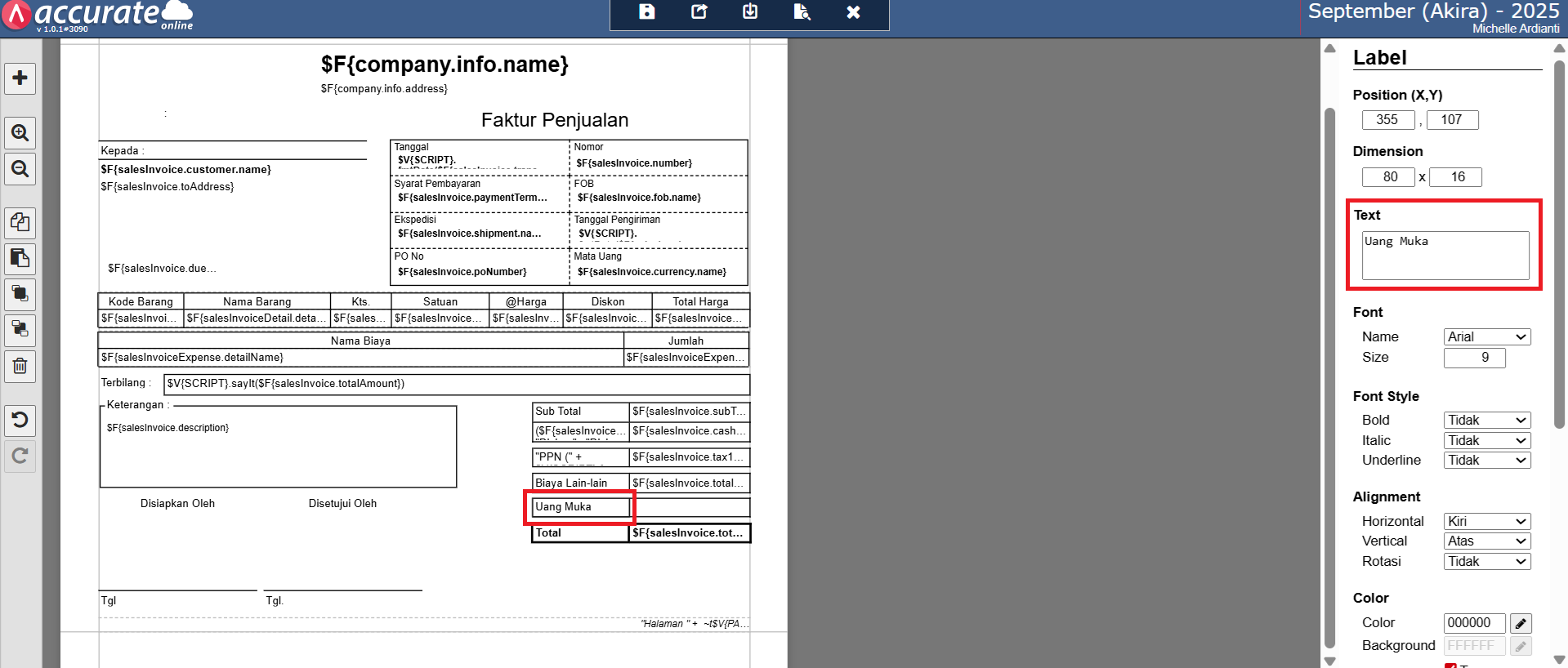Zoom out of the design canvas
The image size is (1568, 668).
(x=20, y=169)
